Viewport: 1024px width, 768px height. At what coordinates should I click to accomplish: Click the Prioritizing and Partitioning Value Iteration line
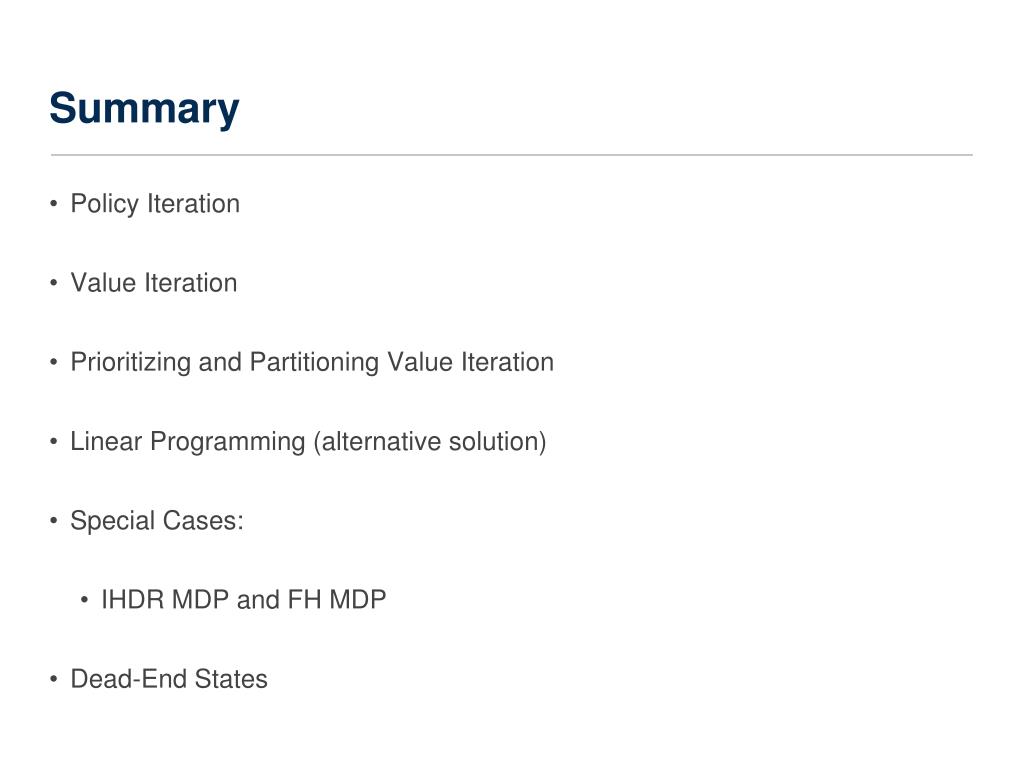(312, 362)
